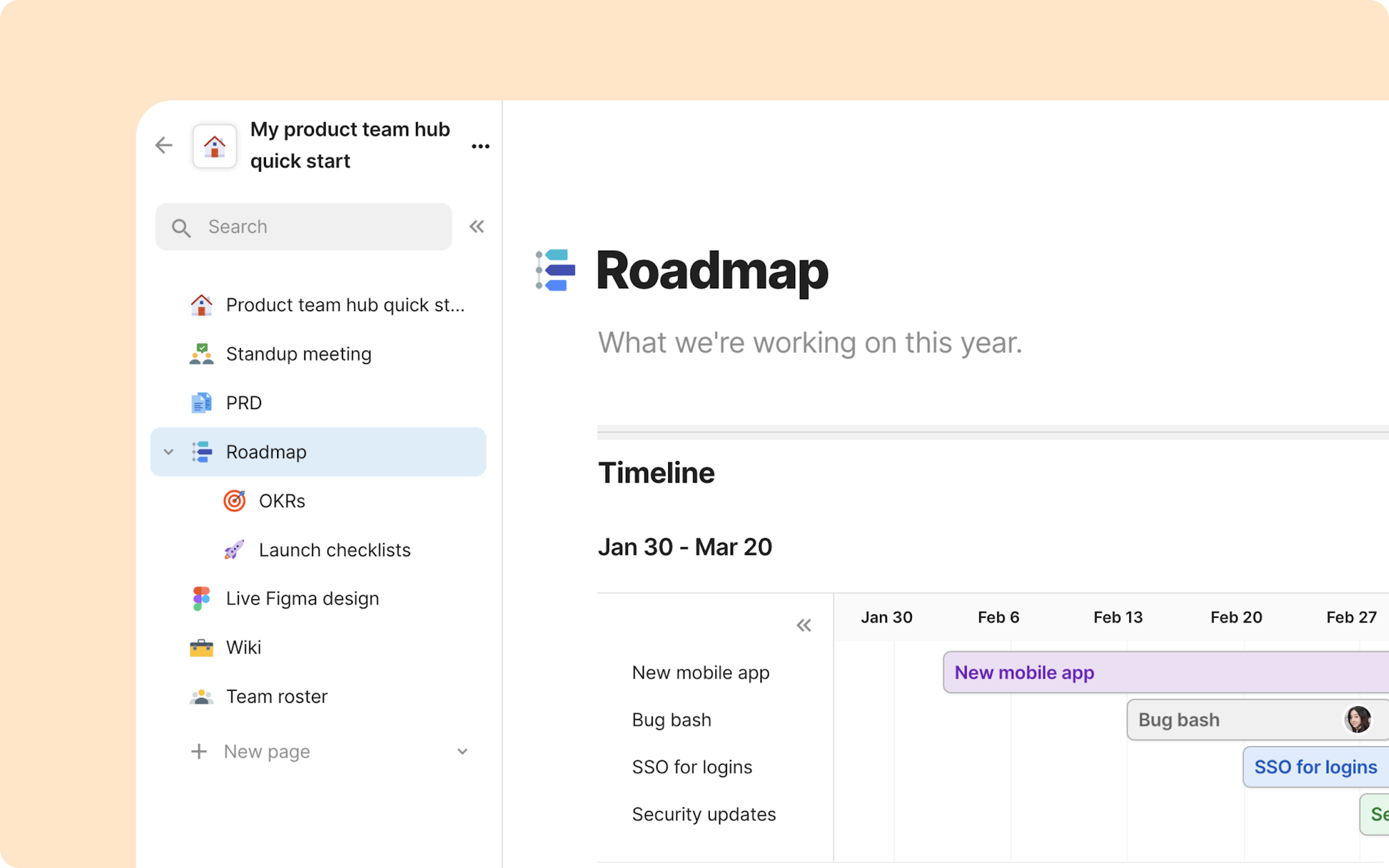Collapse the sidebar with double chevron

(x=476, y=226)
